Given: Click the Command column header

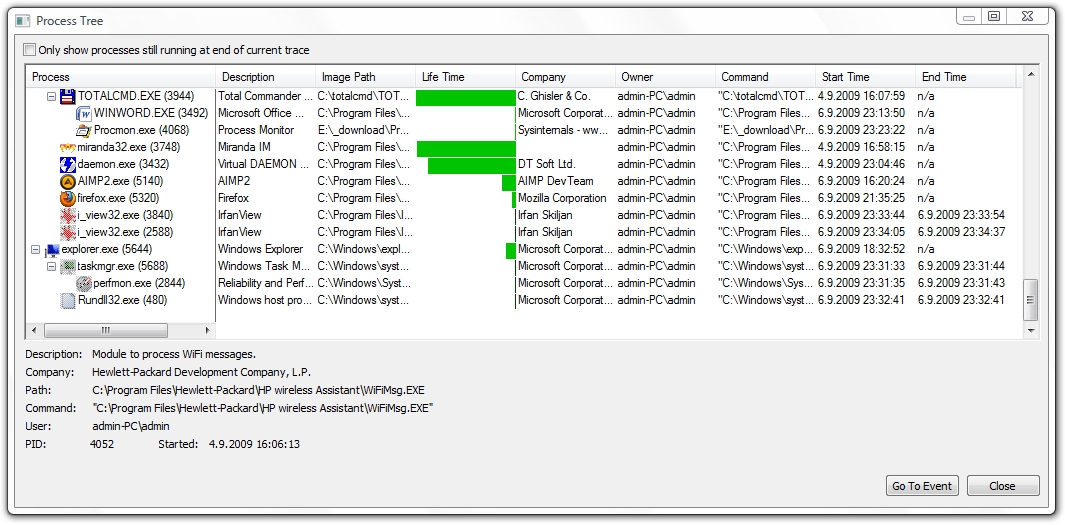Looking at the screenshot, I should click(765, 77).
